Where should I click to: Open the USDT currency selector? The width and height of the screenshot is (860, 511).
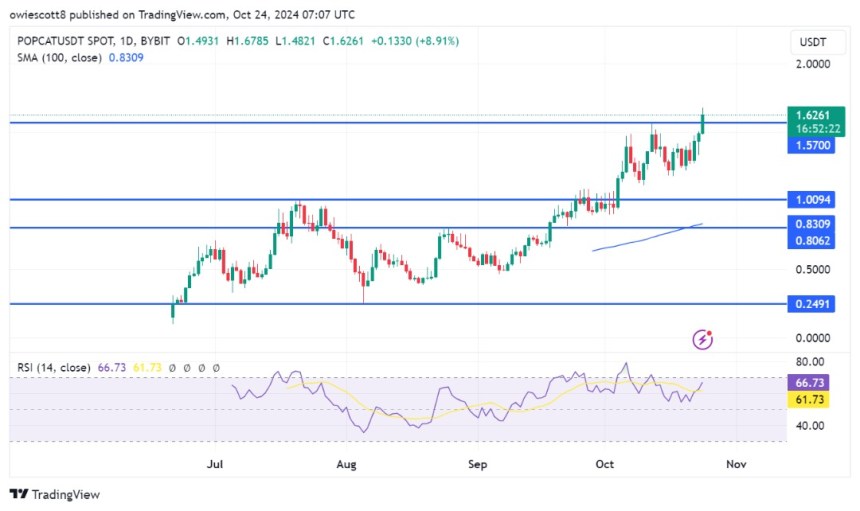pyautogui.click(x=813, y=42)
